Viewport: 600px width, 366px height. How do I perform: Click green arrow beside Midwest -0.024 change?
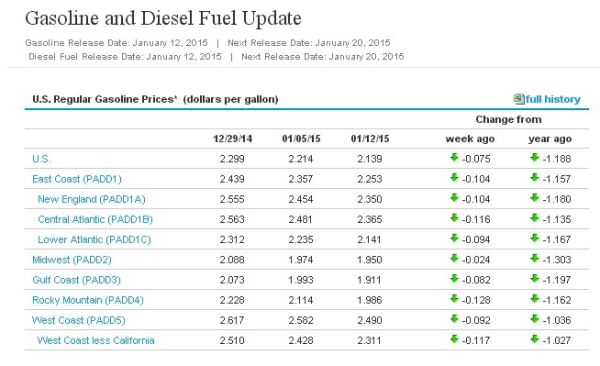[x=454, y=258]
